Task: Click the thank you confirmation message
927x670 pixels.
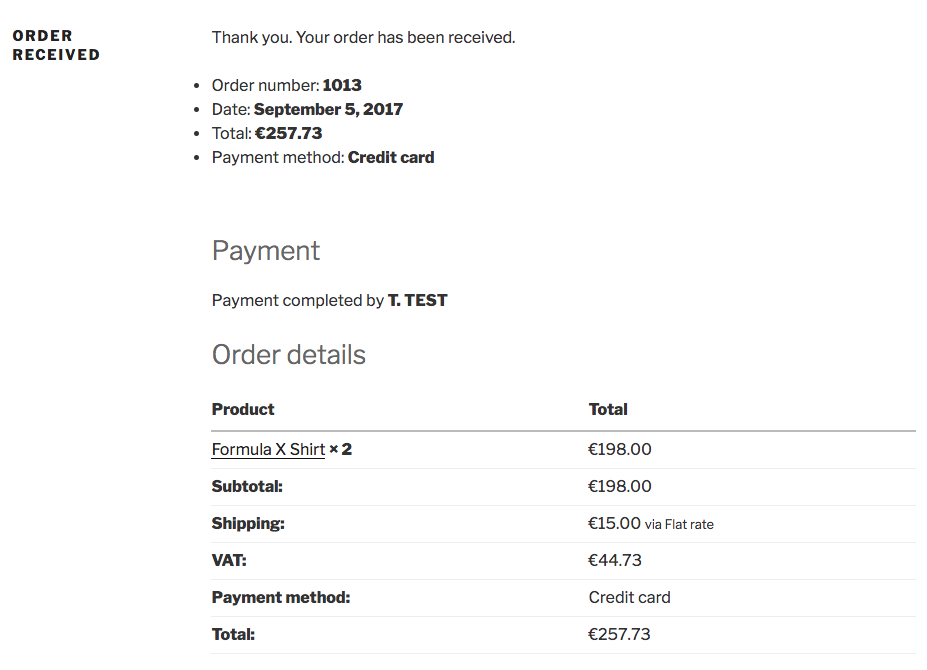Action: tap(363, 38)
